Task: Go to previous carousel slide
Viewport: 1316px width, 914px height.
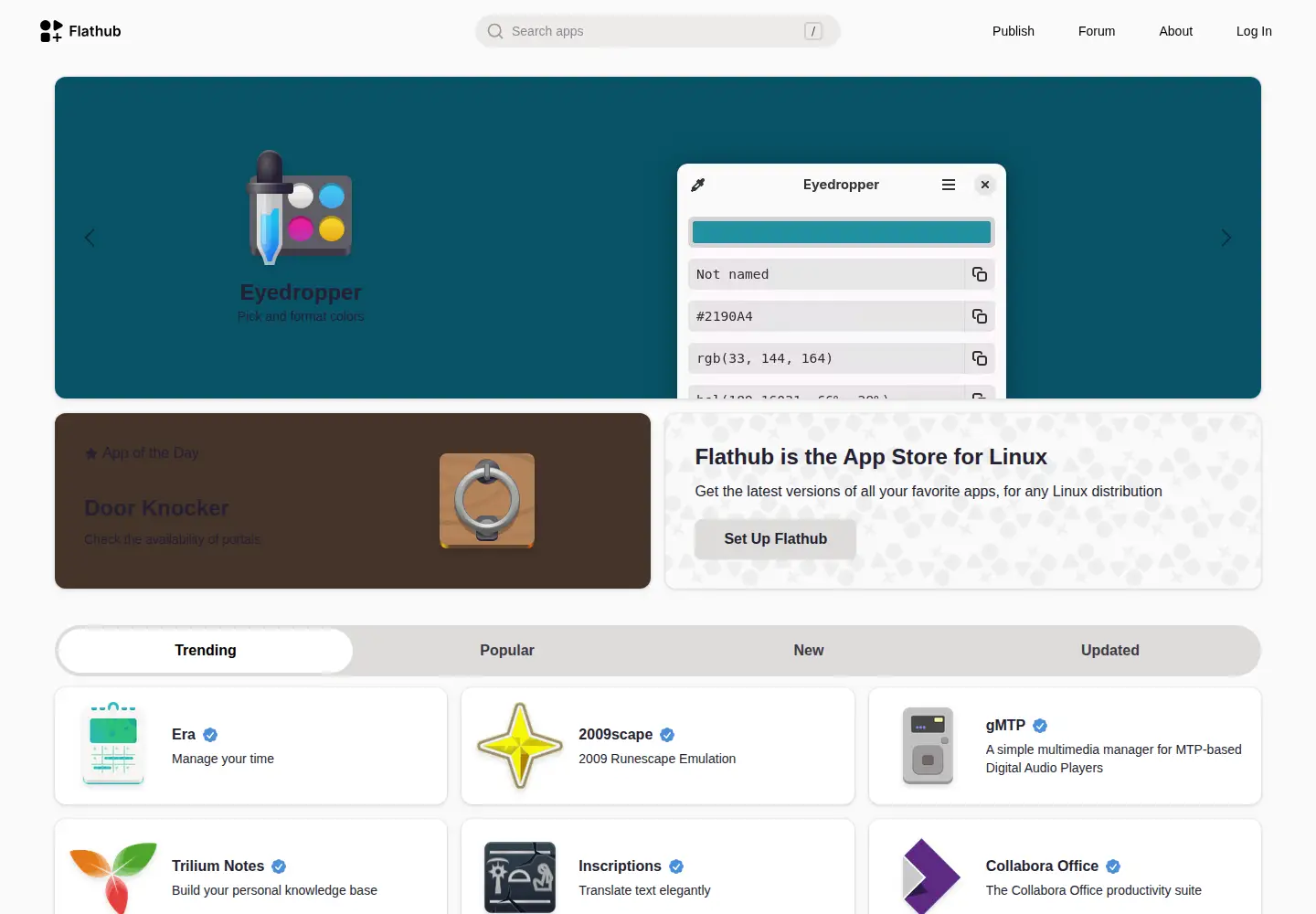Action: (x=90, y=238)
